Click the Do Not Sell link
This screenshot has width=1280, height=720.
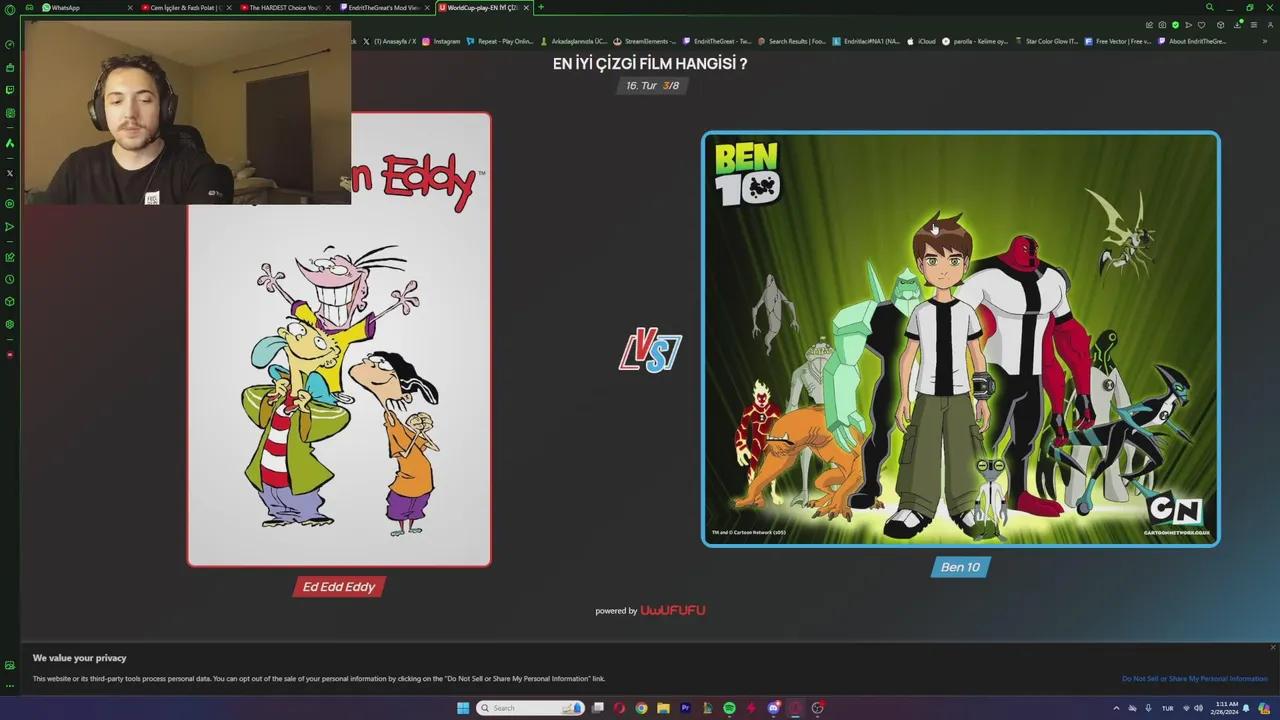[x=1194, y=678]
